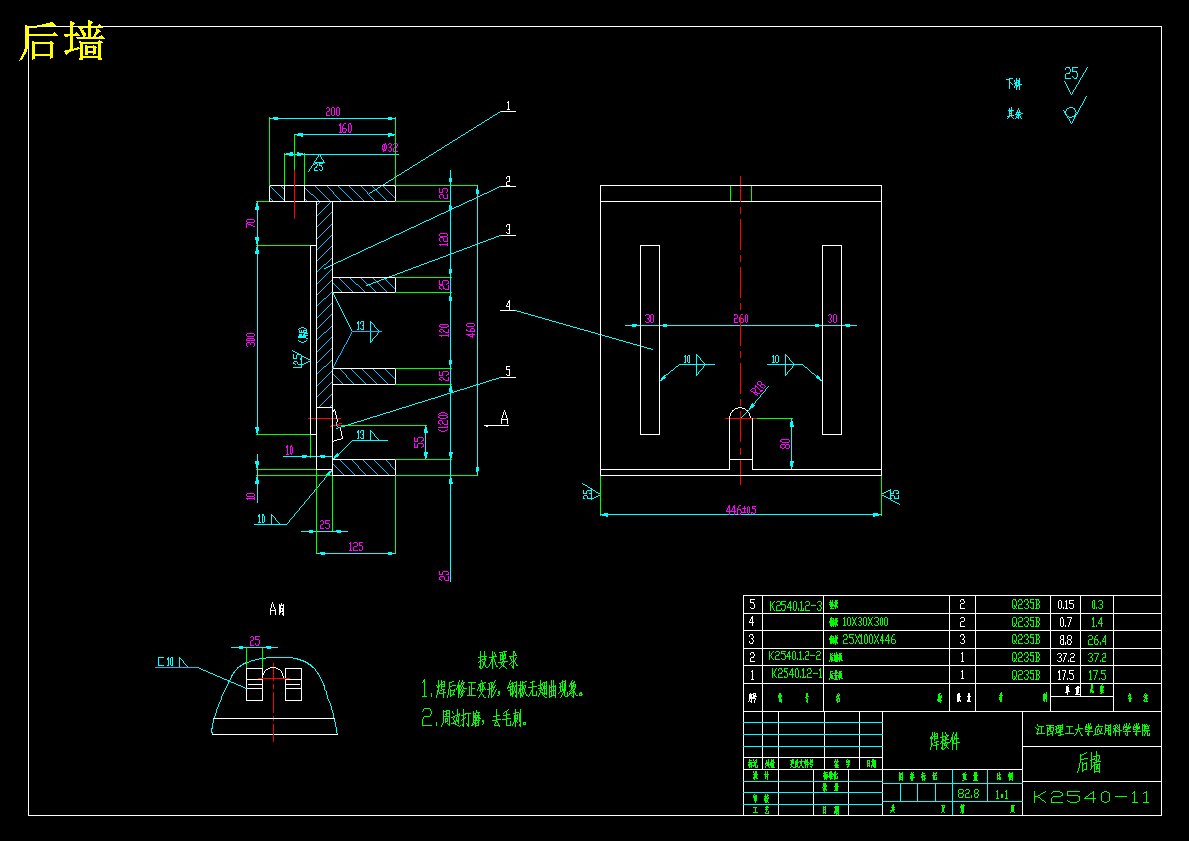Click unit weight 0.15 in row 5
This screenshot has width=1189, height=841.
(x=1065, y=605)
